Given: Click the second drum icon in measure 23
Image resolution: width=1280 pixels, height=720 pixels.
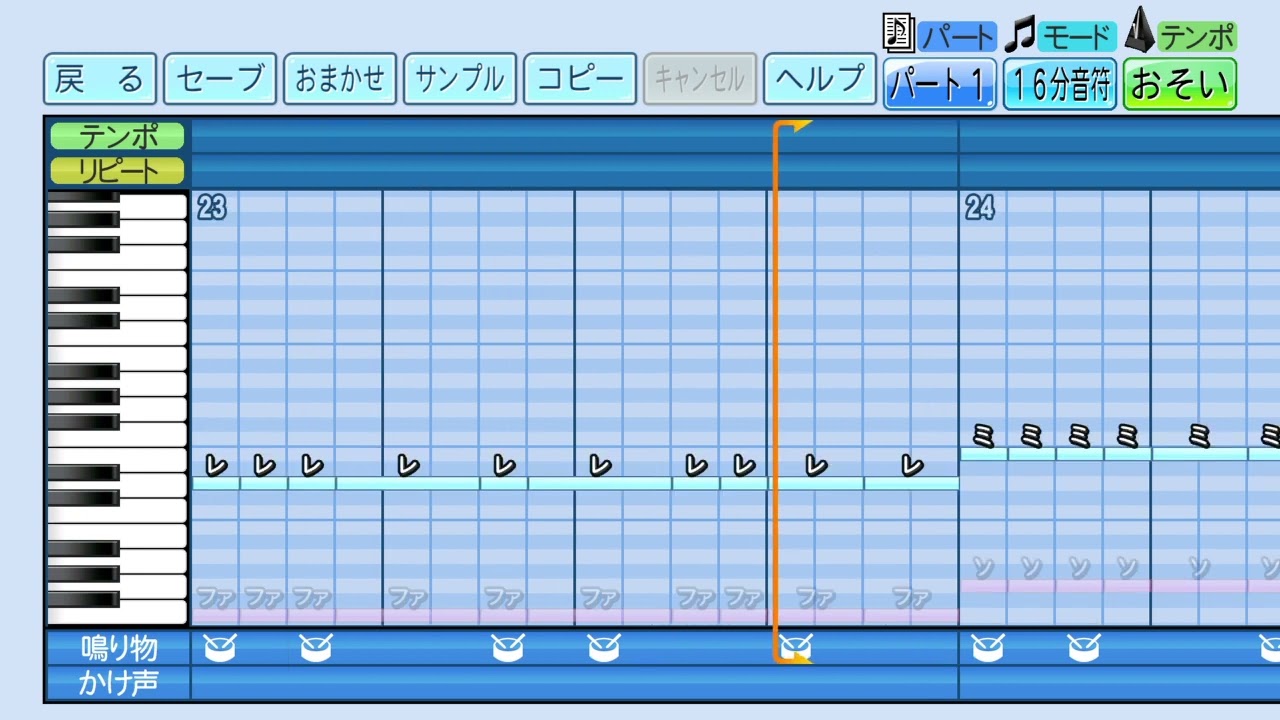Looking at the screenshot, I should tap(315, 648).
